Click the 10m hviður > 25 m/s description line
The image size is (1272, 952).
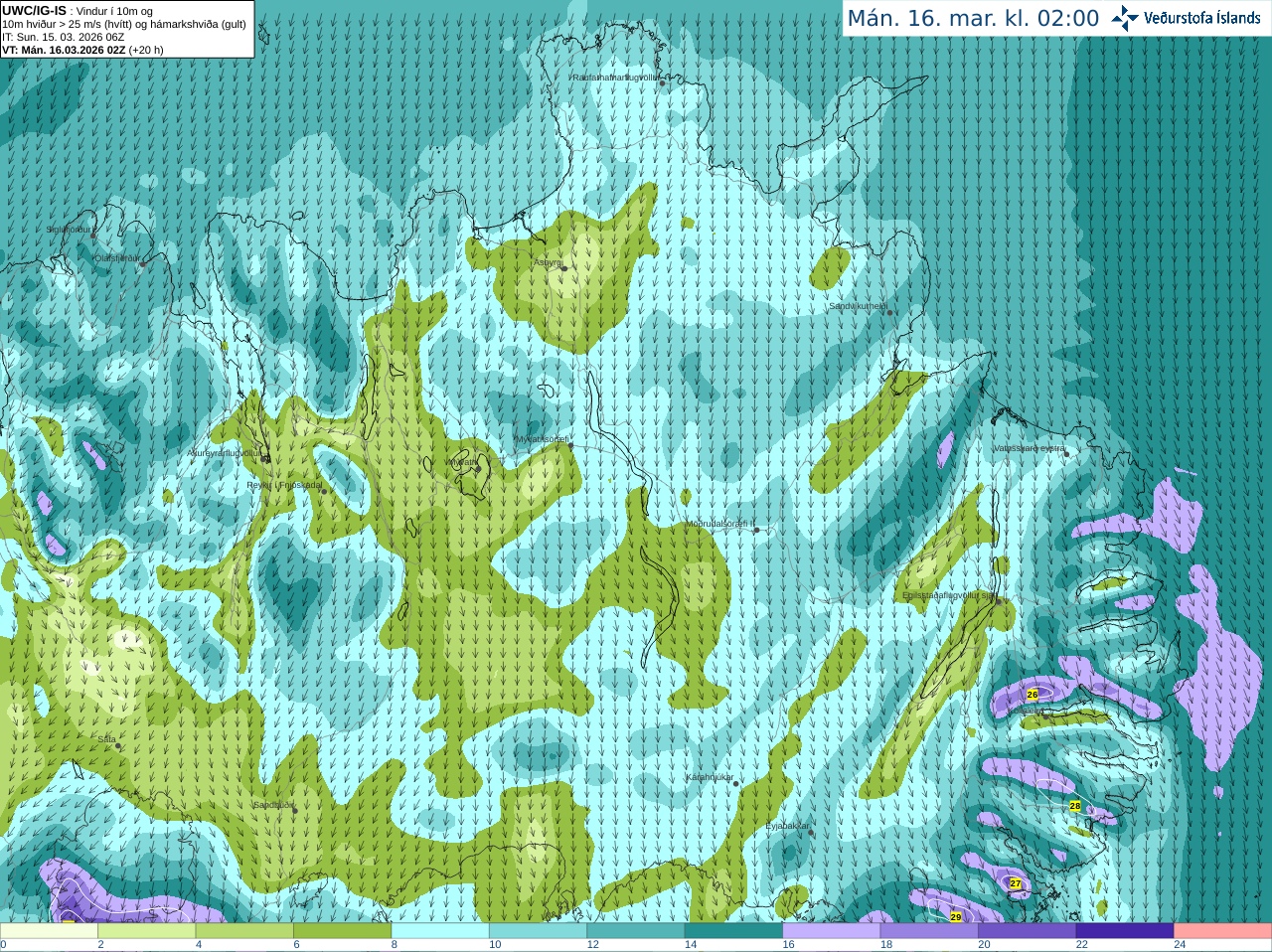pyautogui.click(x=124, y=24)
